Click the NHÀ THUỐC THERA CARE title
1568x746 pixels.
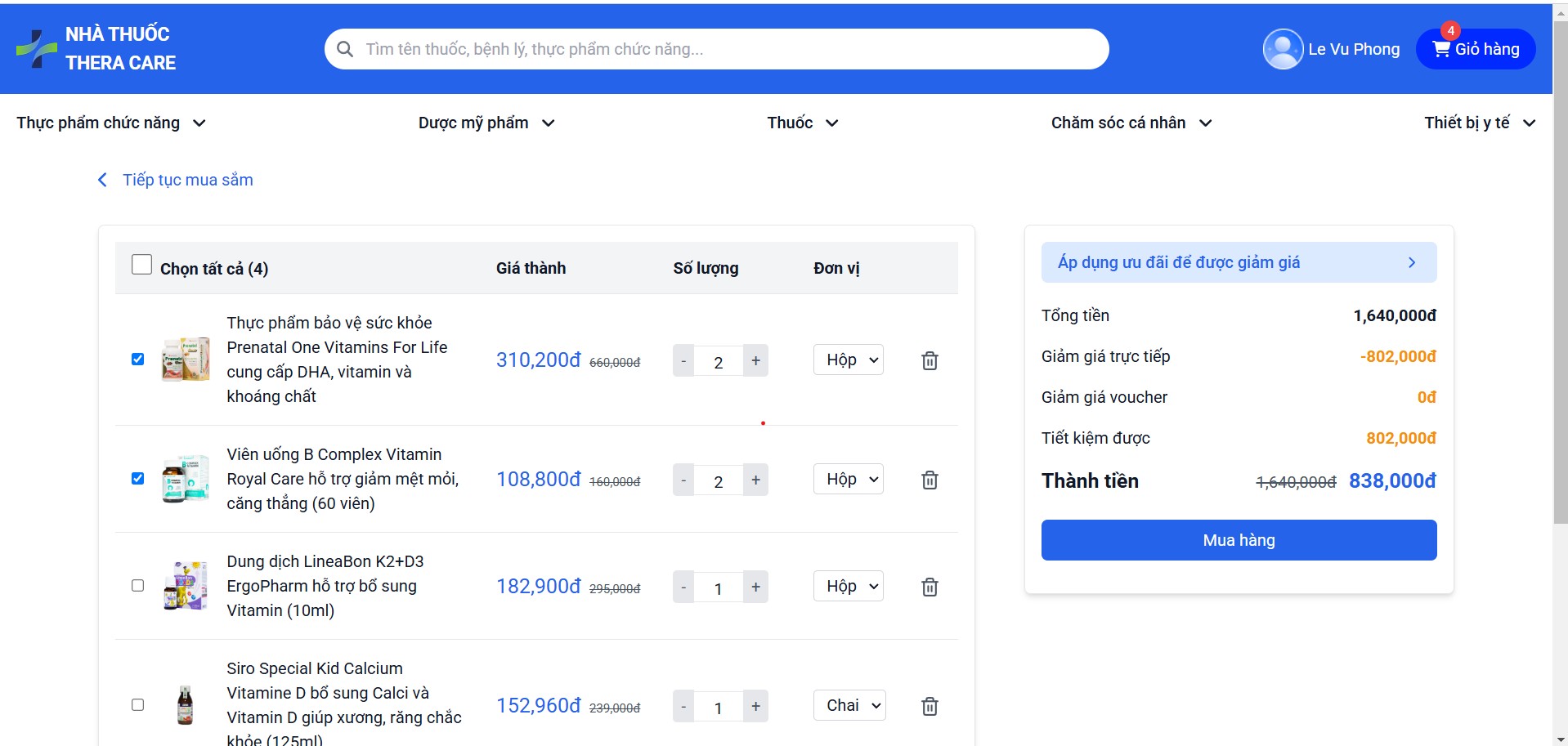[x=120, y=48]
